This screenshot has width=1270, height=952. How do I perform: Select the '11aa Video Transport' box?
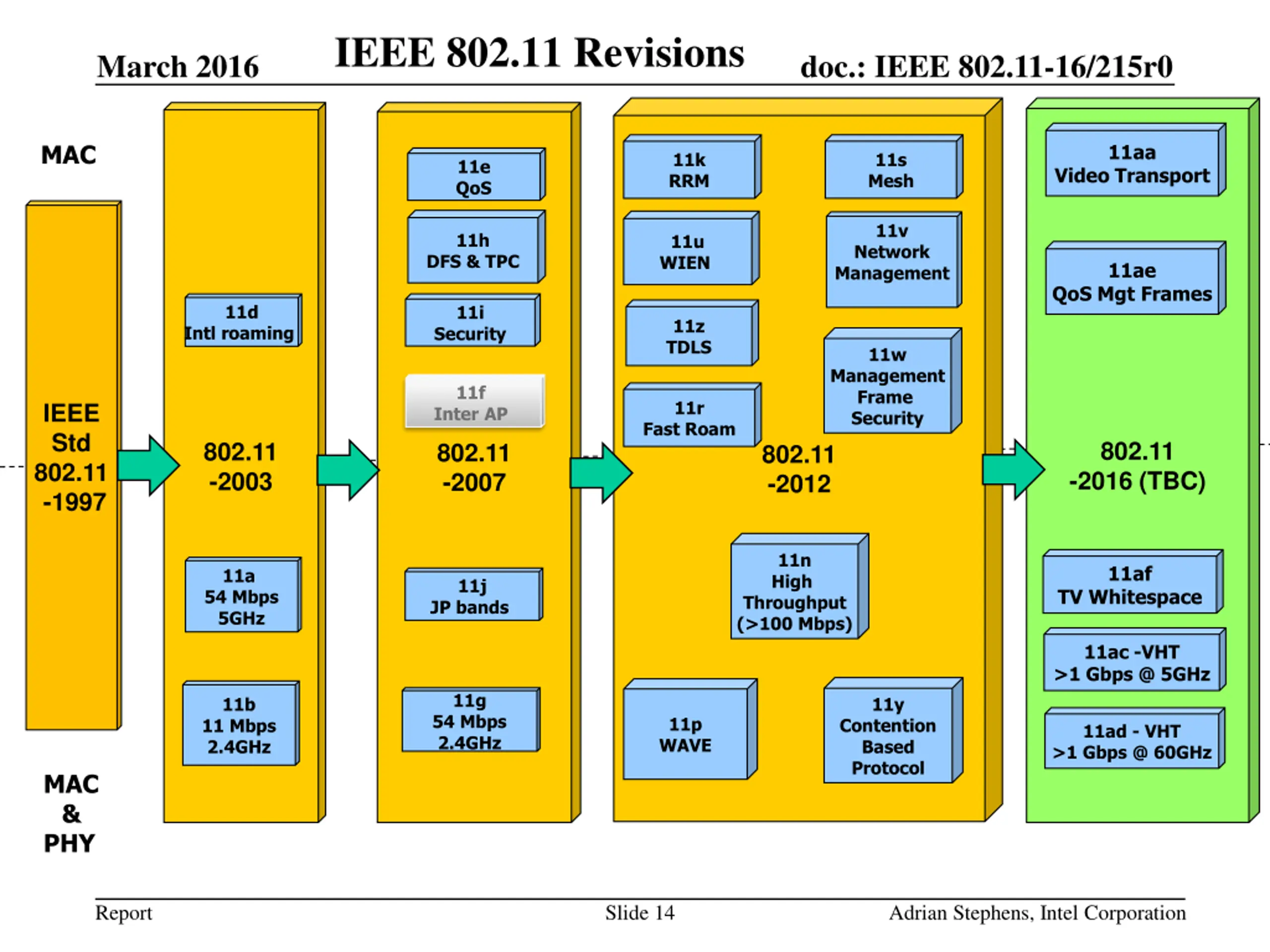1136,160
